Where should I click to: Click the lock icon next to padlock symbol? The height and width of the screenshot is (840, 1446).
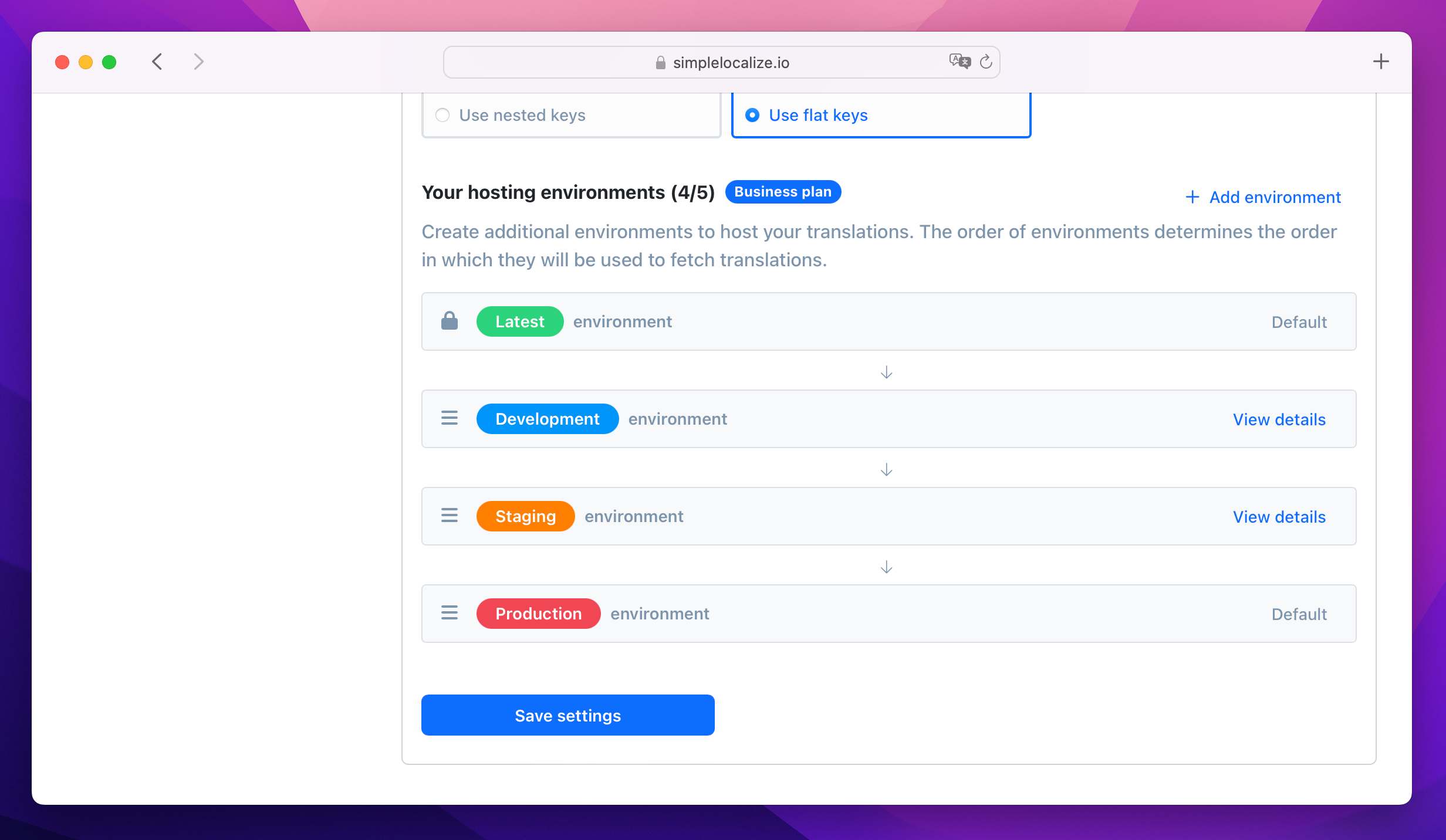449,321
